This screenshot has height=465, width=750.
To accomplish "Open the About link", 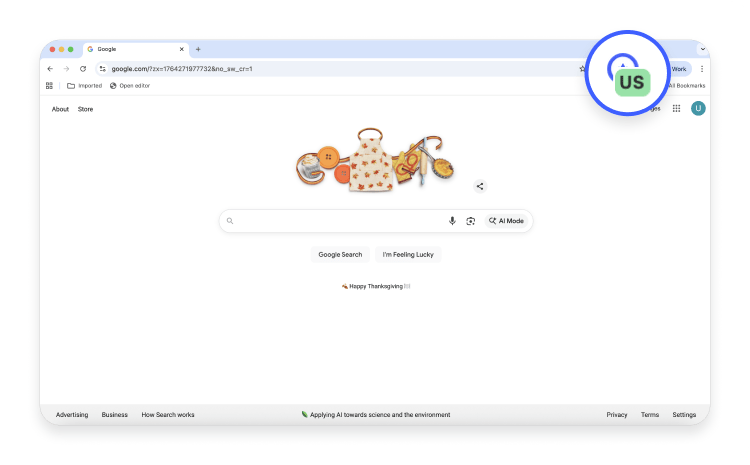I will (x=60, y=109).
